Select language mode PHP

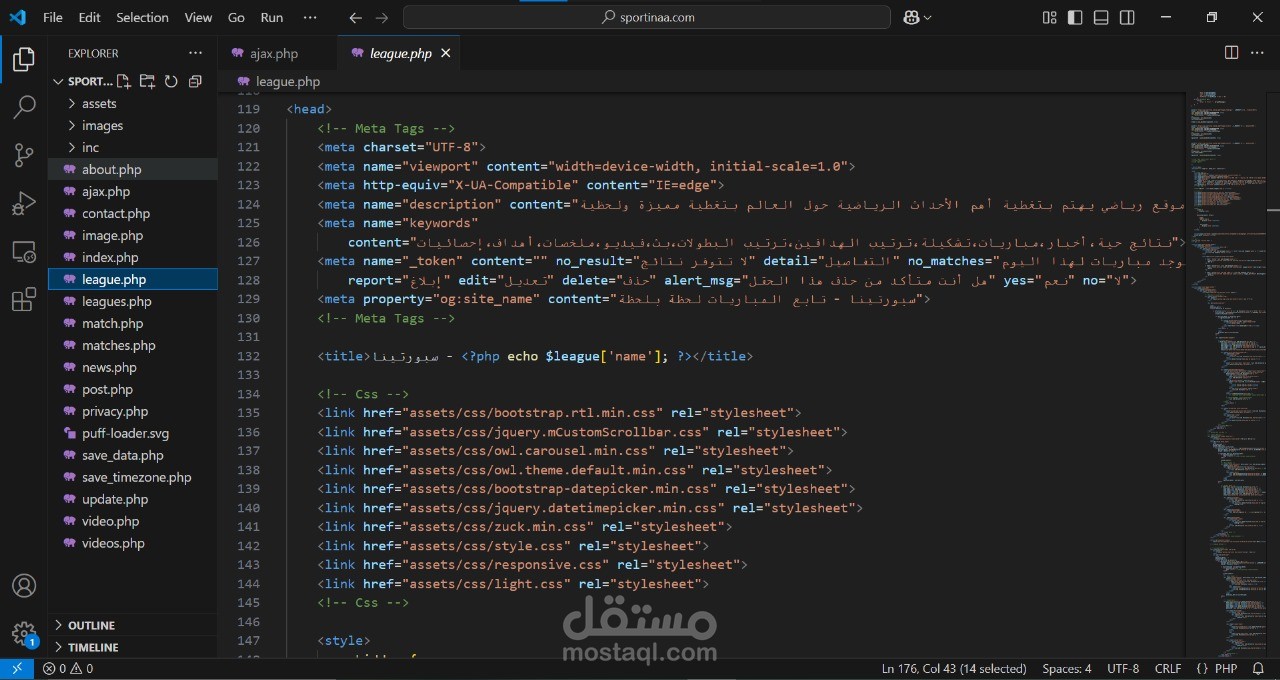point(1226,669)
